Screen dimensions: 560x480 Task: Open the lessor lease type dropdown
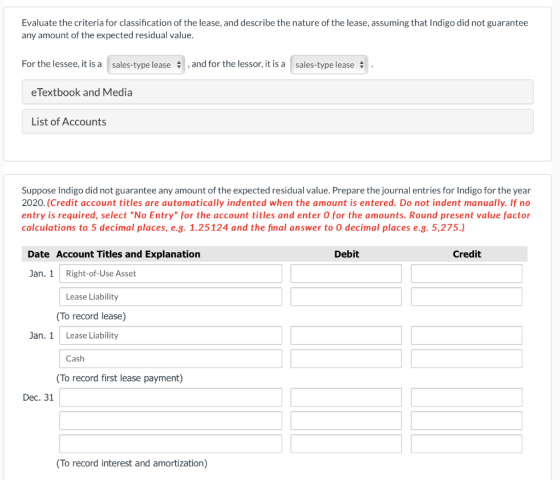click(x=329, y=65)
